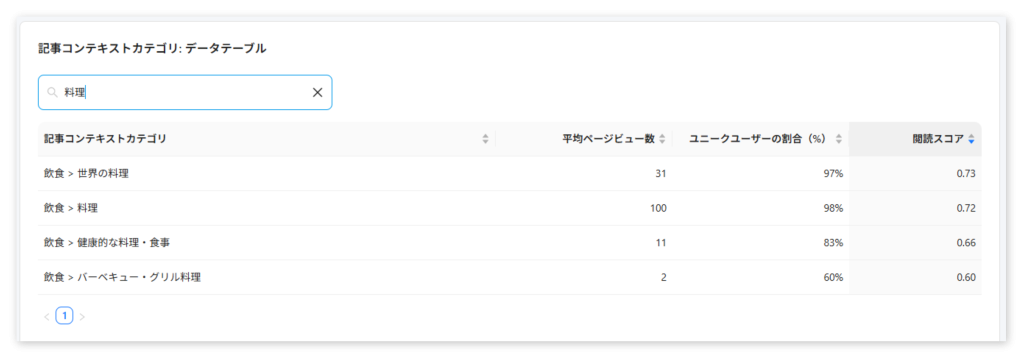Viewport: 1024px width, 360px height.
Task: Sort by ユニークユーザーの割合 column arrows
Action: tap(839, 139)
